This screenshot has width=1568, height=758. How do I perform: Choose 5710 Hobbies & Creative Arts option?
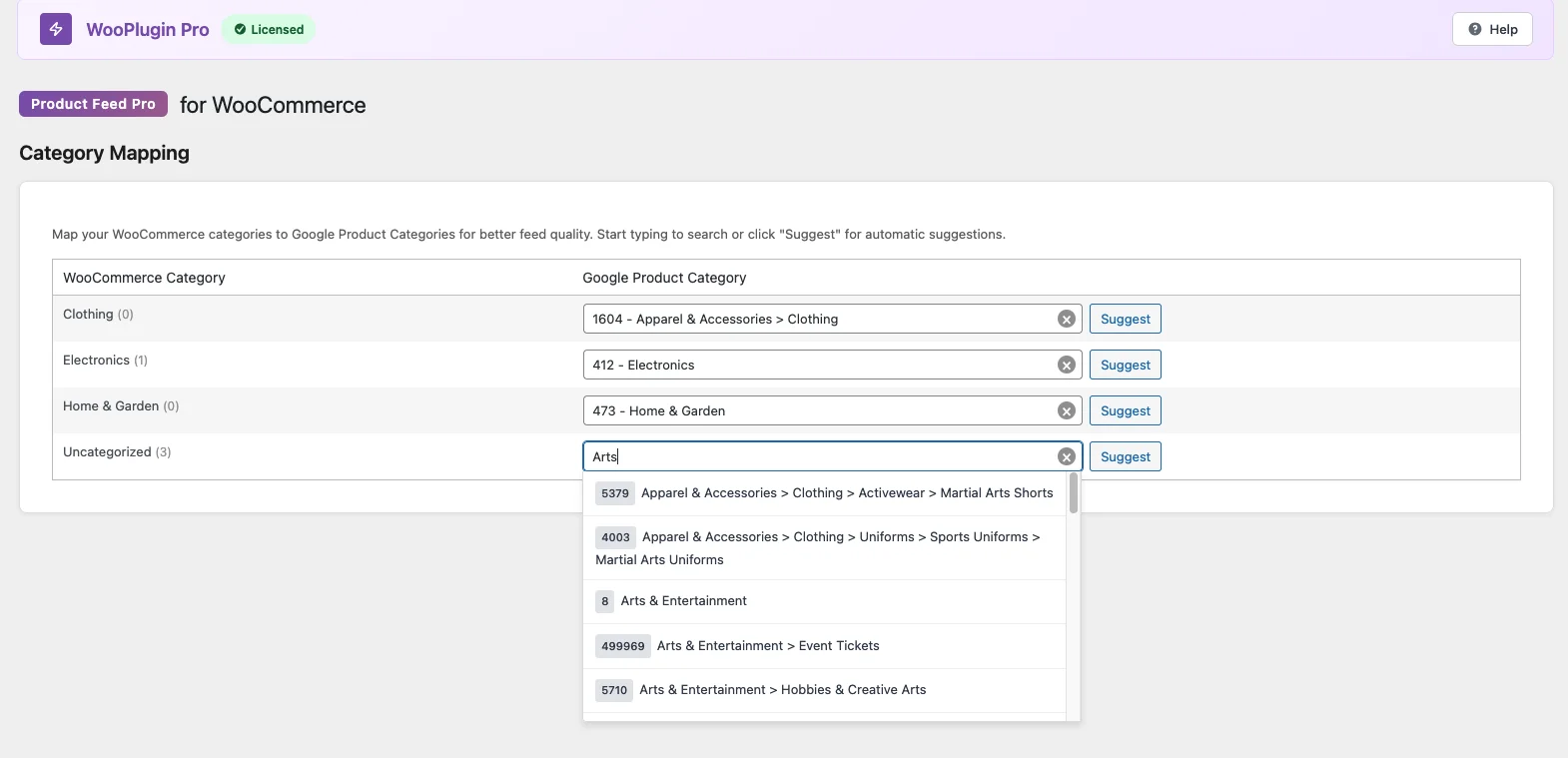(x=825, y=690)
